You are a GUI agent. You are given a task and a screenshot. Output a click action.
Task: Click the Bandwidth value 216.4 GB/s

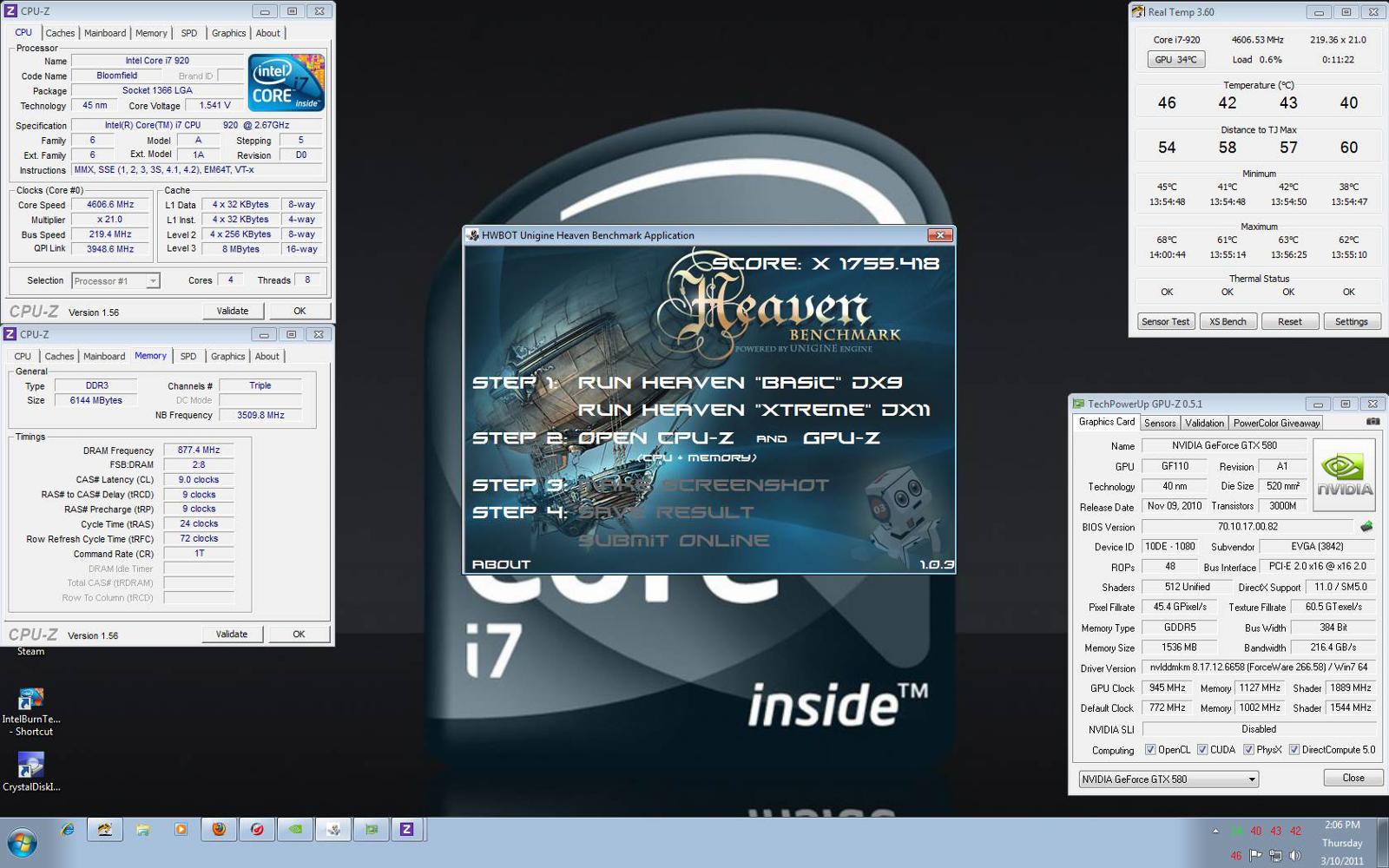tap(1333, 648)
